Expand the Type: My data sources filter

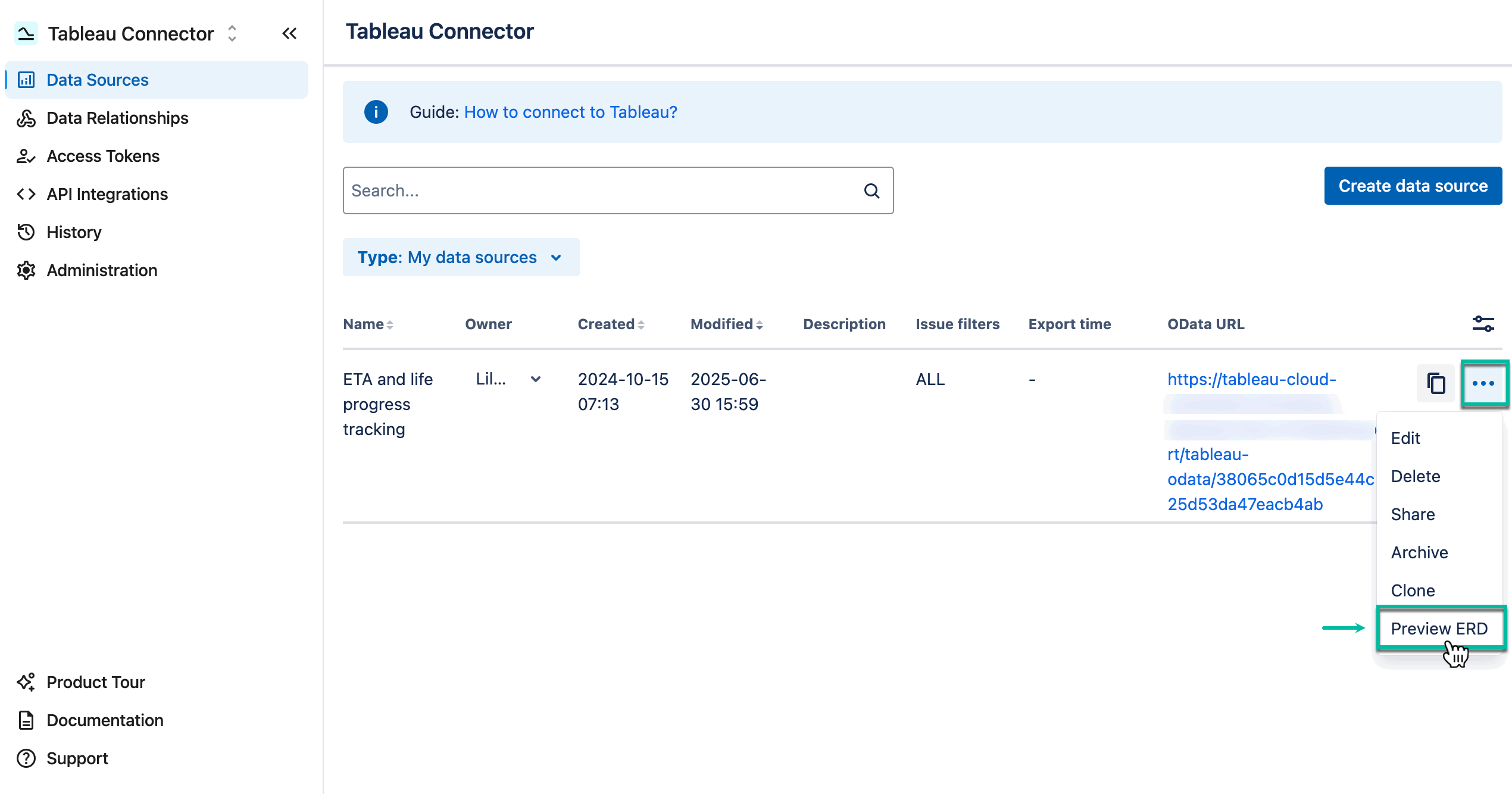(x=461, y=257)
